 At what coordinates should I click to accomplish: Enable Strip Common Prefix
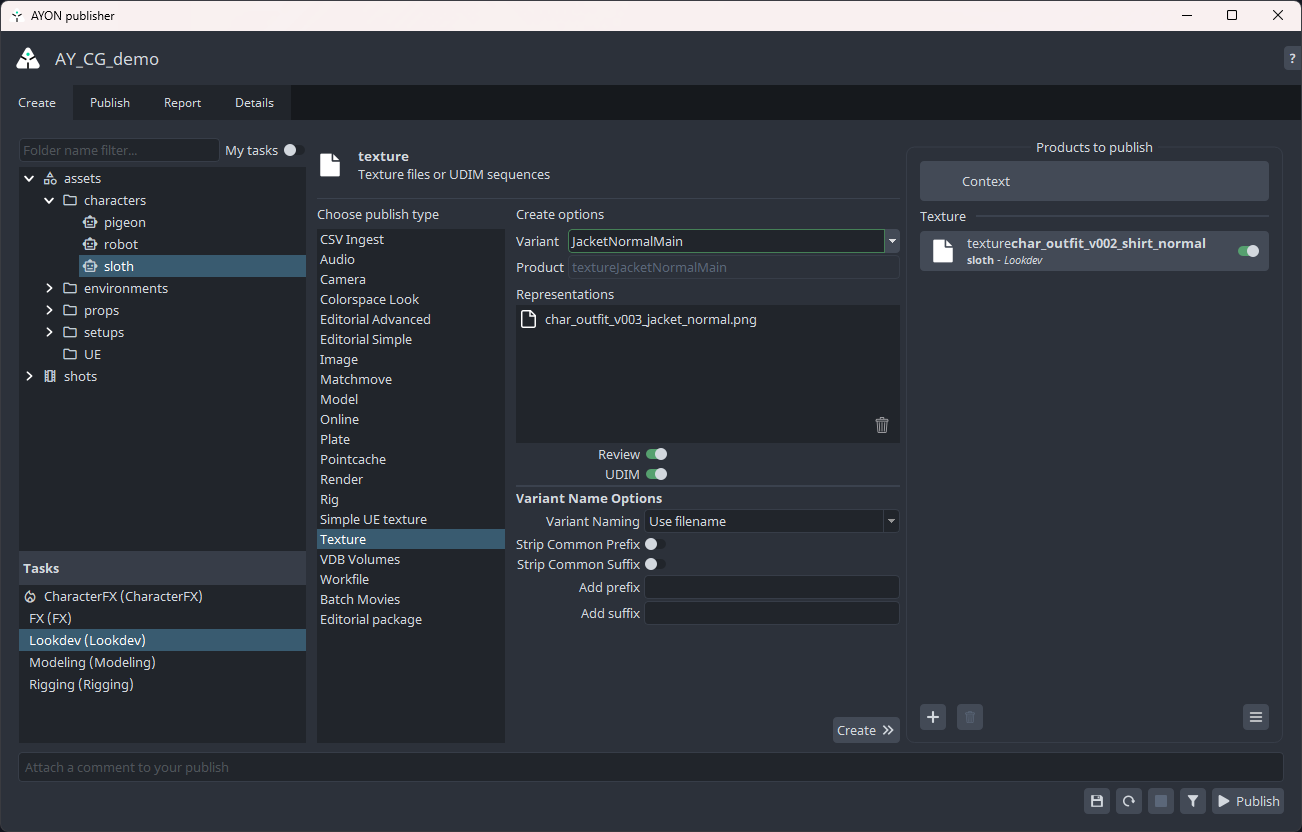click(655, 544)
